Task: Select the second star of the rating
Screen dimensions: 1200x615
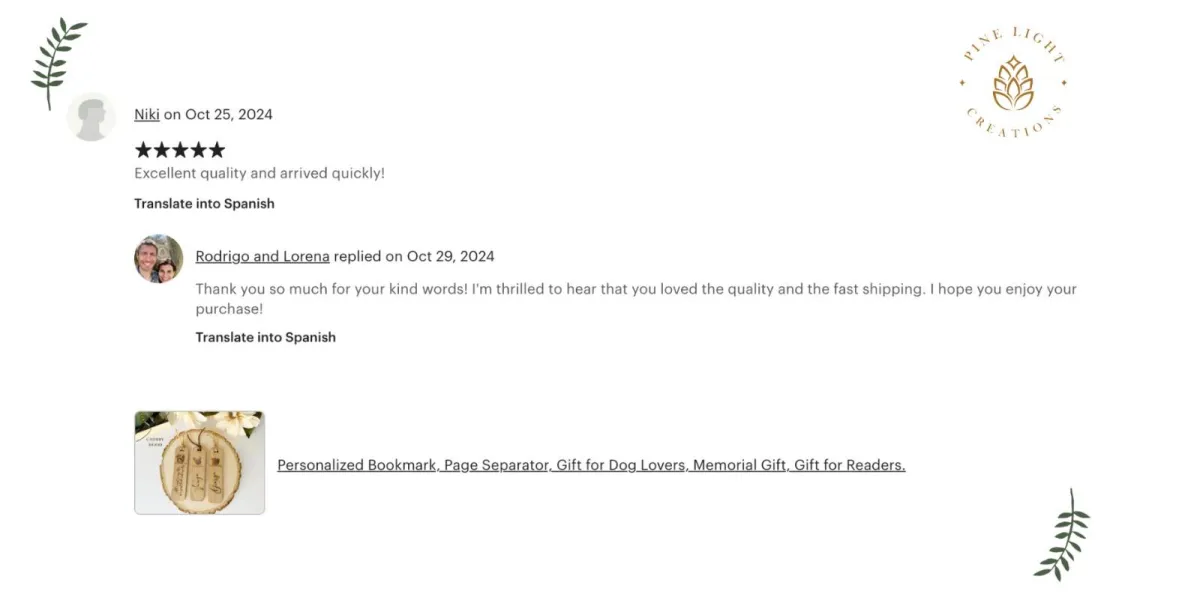Action: pos(161,150)
